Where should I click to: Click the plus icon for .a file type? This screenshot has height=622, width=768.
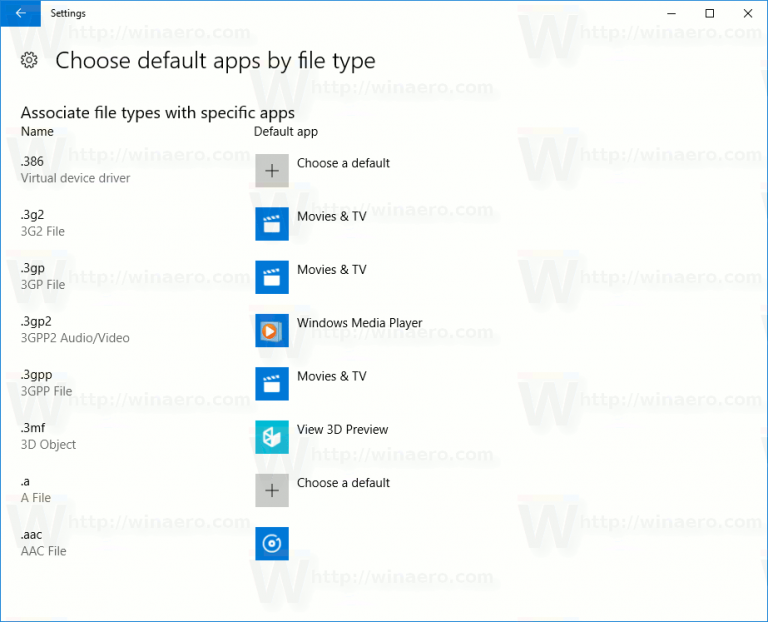(272, 490)
